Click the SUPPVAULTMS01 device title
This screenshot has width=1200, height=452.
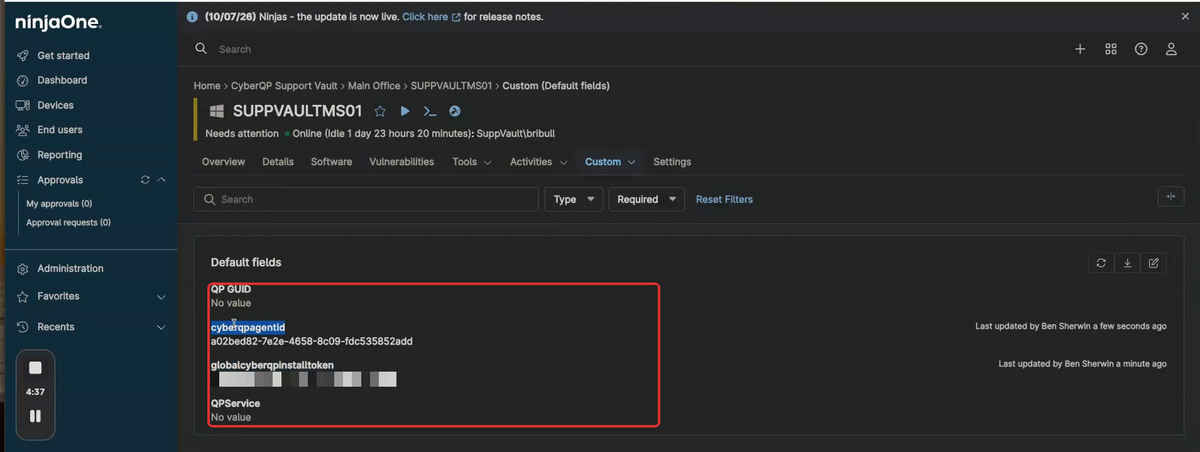[x=297, y=111]
